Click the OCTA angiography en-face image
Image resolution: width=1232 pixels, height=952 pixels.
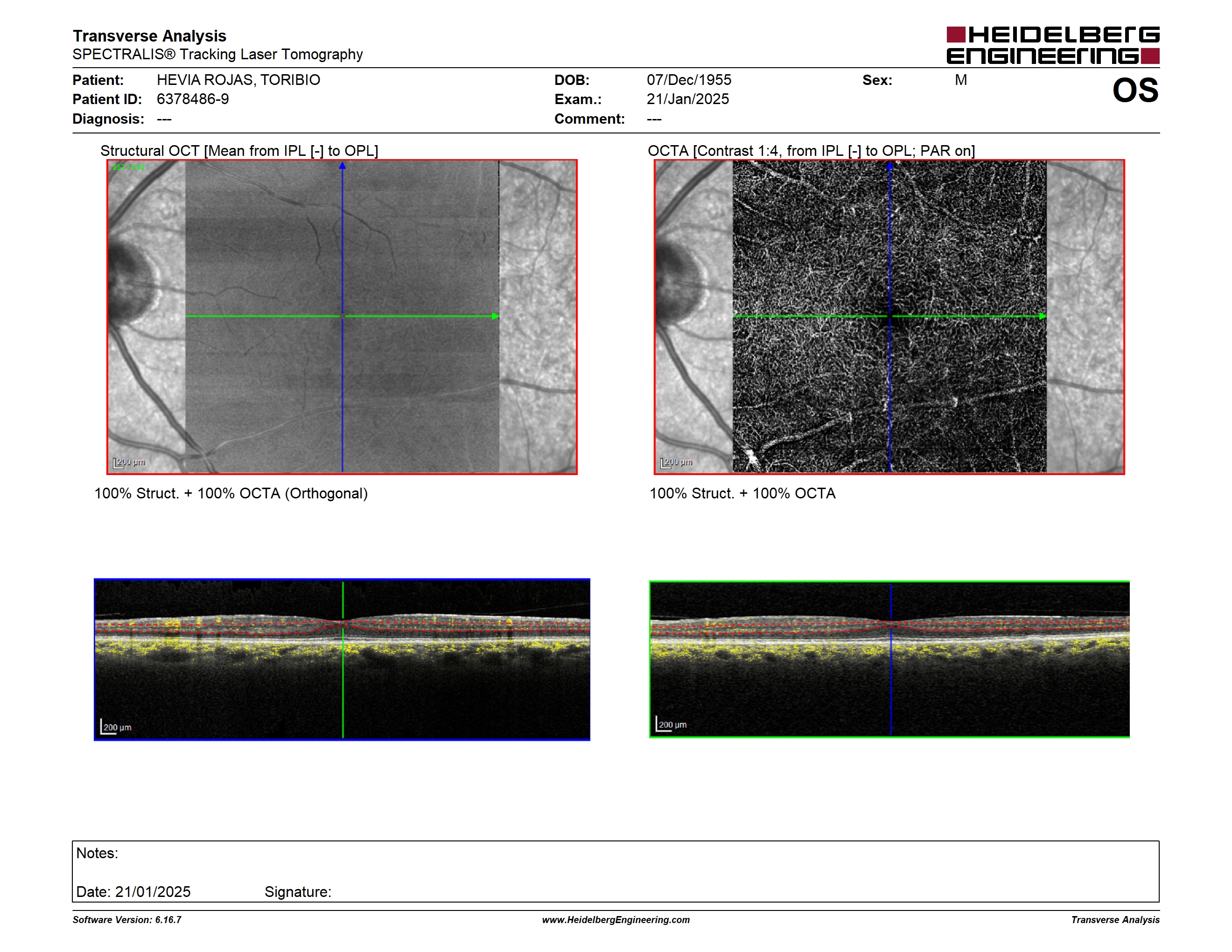tap(889, 317)
